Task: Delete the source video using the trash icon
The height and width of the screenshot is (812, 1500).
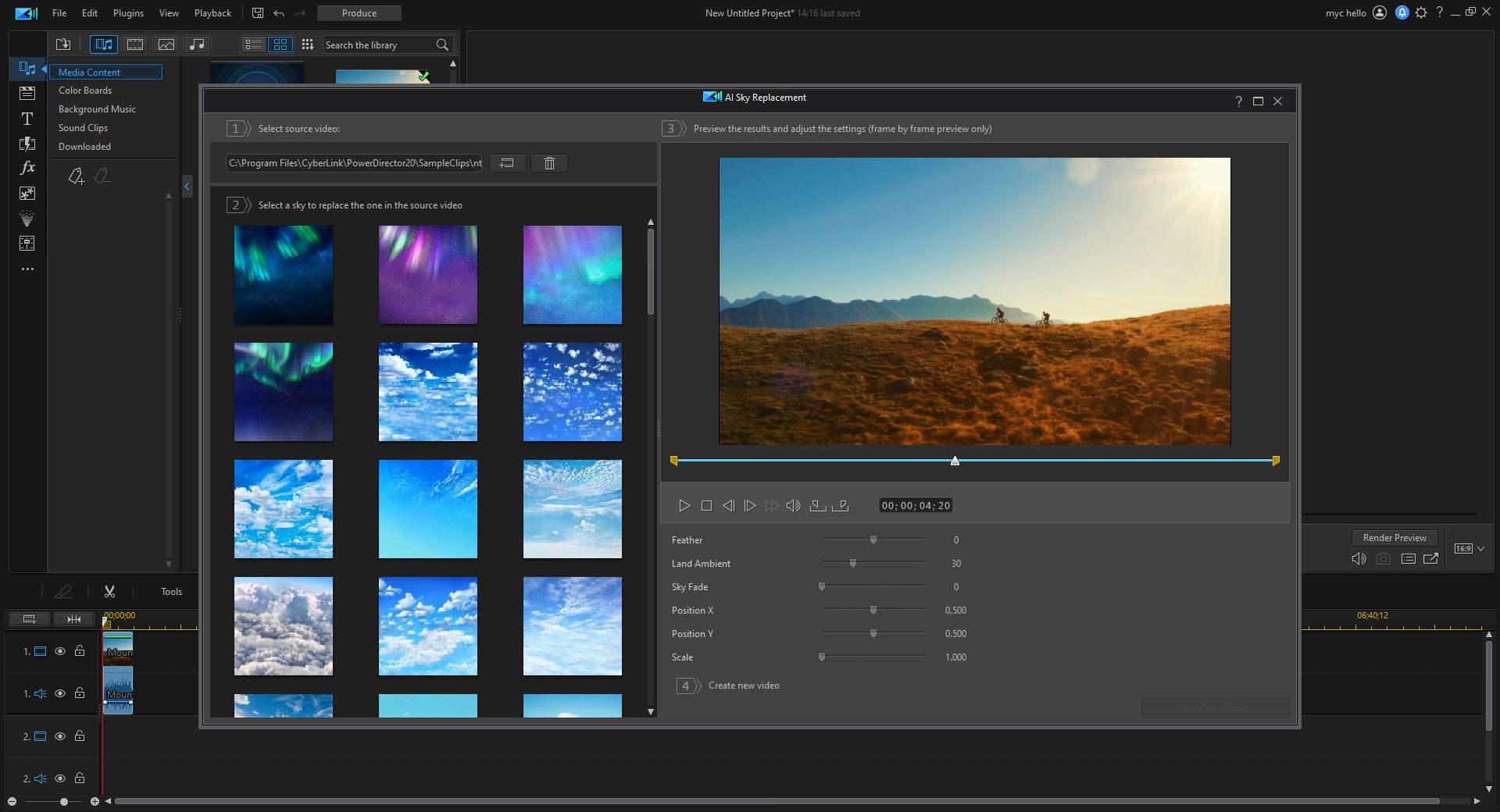Action: (x=548, y=163)
